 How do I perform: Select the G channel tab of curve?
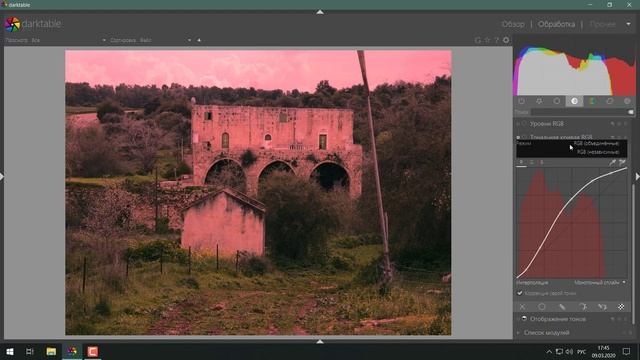coord(531,162)
